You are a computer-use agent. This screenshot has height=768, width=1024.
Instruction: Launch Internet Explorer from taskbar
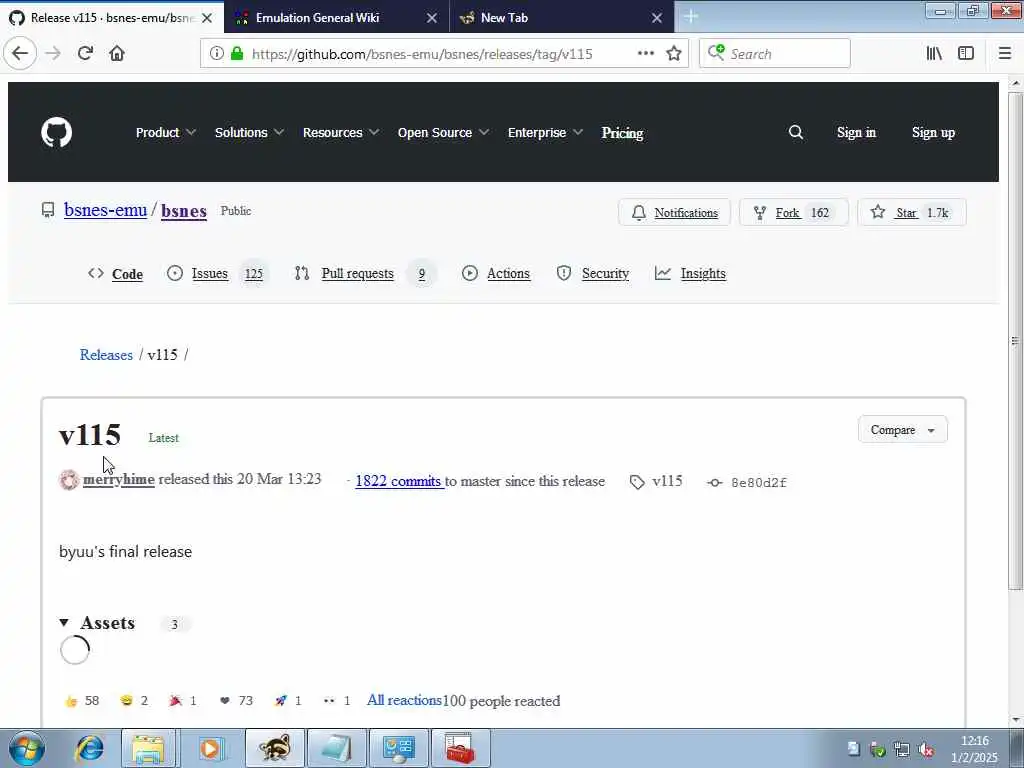tap(89, 748)
